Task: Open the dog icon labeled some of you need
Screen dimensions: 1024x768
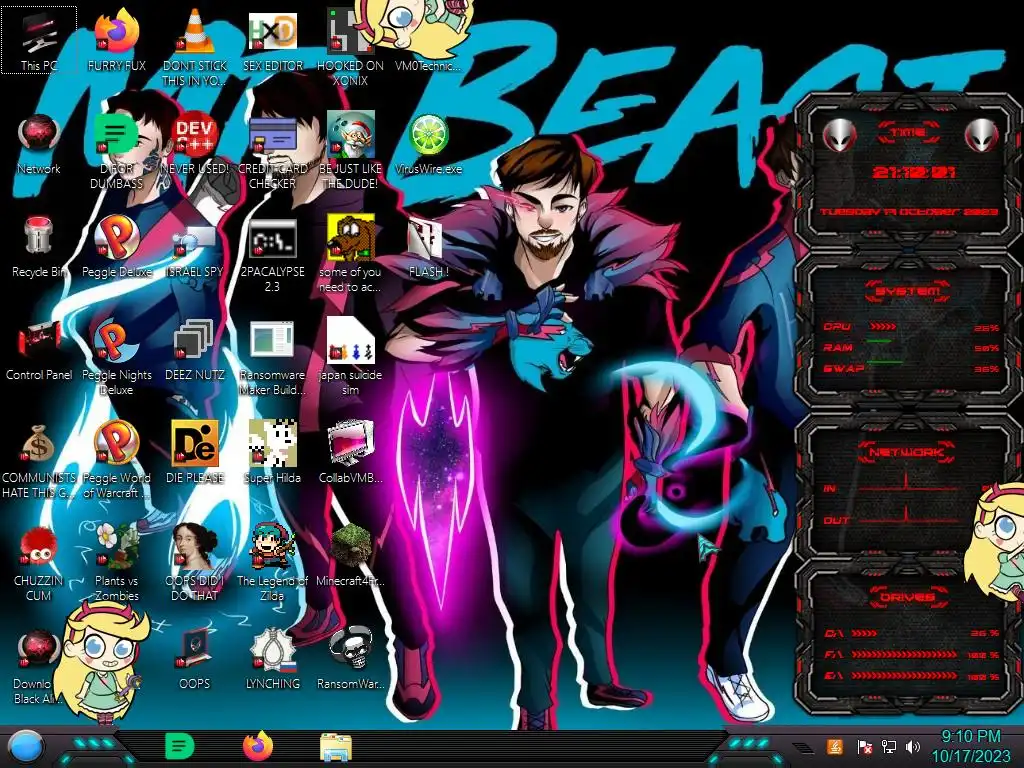Action: click(350, 255)
